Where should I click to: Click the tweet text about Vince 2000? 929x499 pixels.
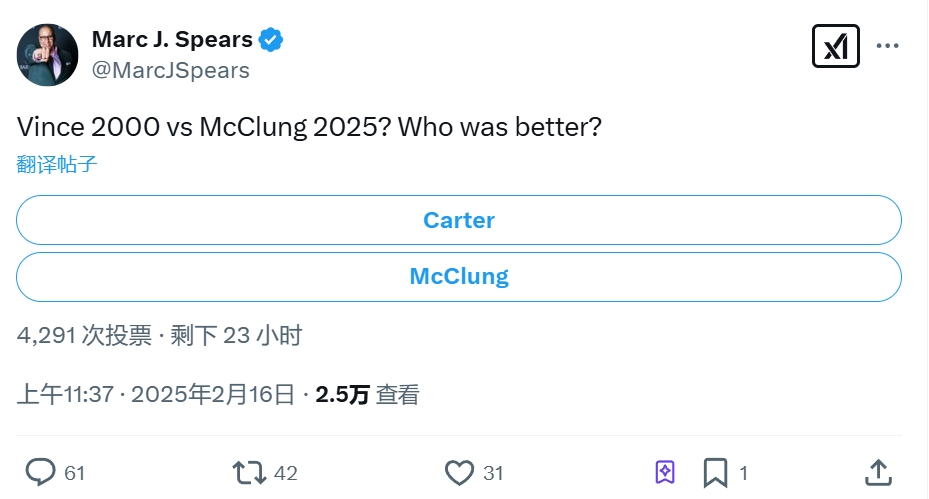click(x=309, y=128)
